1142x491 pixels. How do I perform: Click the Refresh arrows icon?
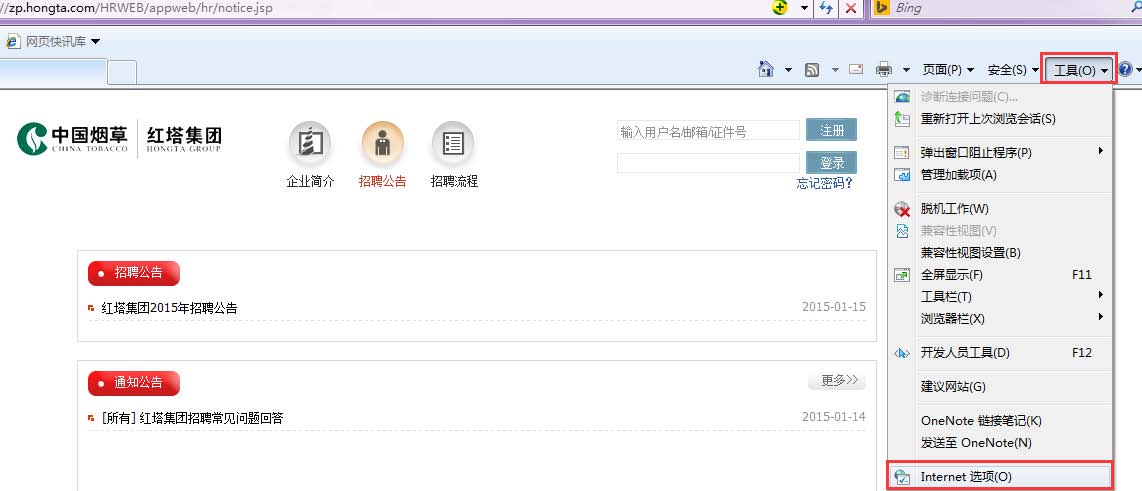coord(827,8)
